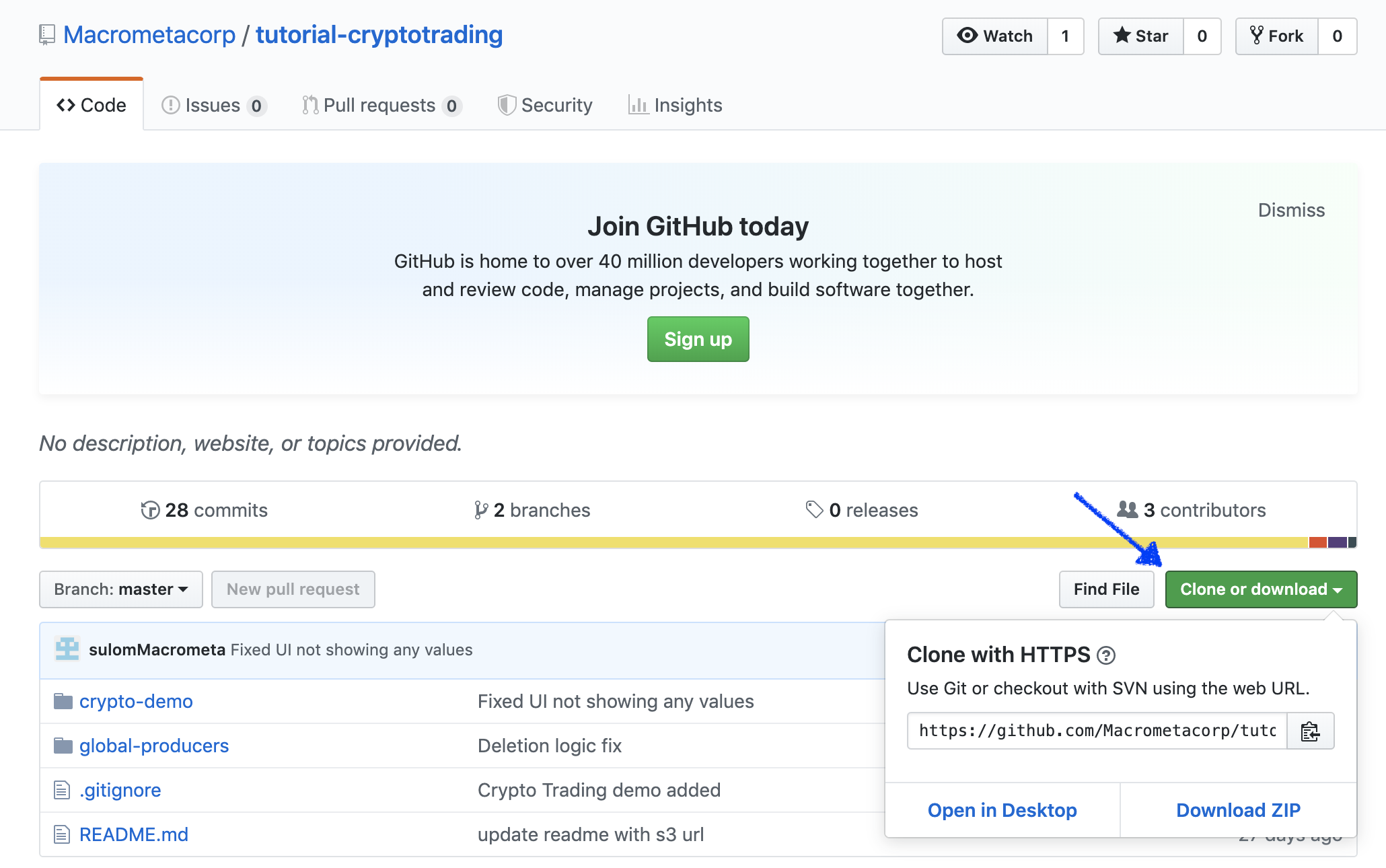Click the Find File button
This screenshot has width=1386, height=868.
click(x=1106, y=589)
